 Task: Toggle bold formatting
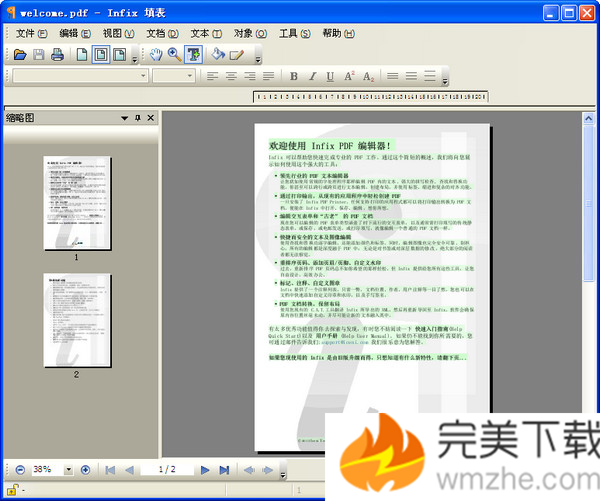(293, 76)
